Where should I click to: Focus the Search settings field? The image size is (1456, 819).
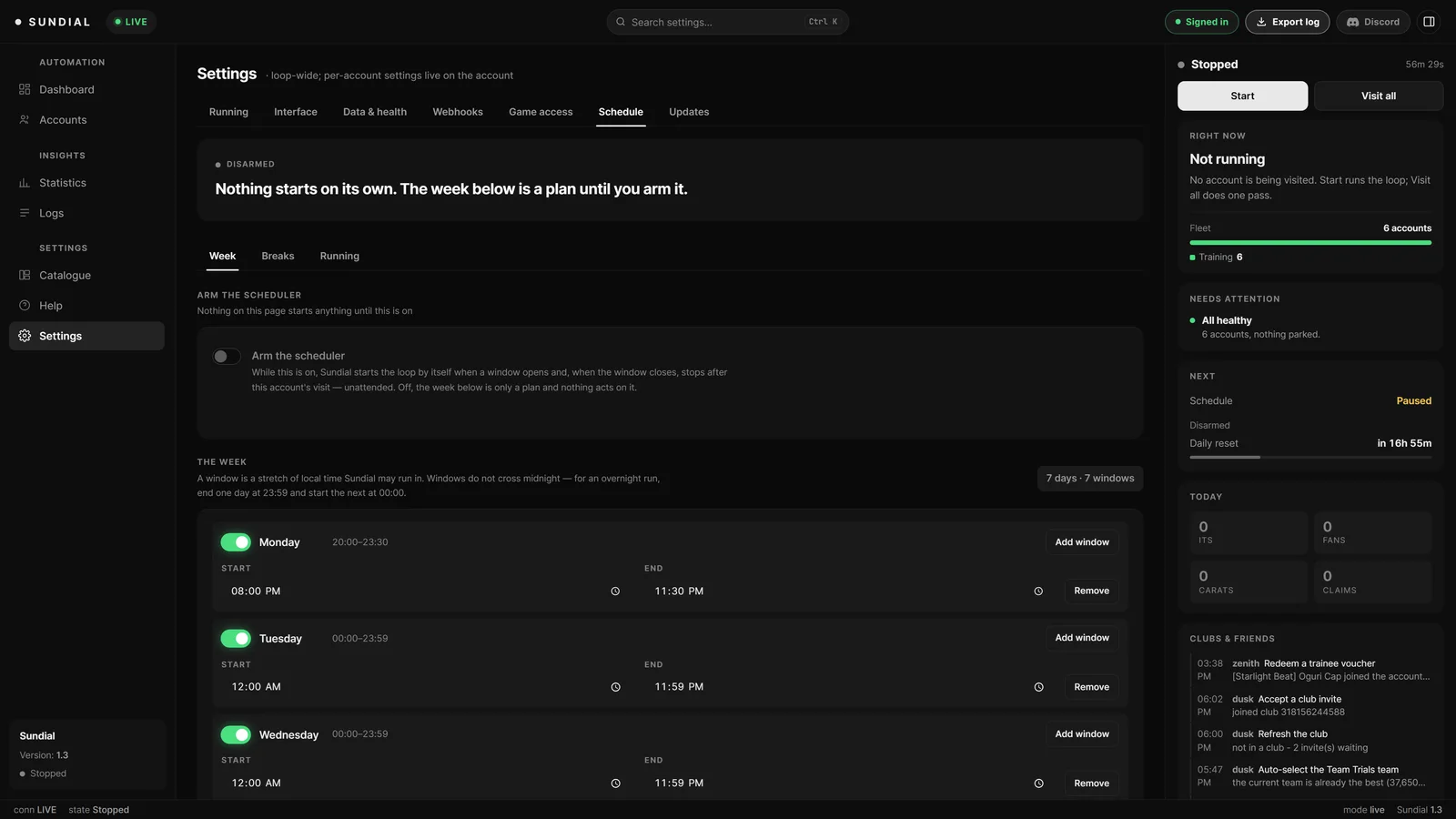tap(727, 22)
